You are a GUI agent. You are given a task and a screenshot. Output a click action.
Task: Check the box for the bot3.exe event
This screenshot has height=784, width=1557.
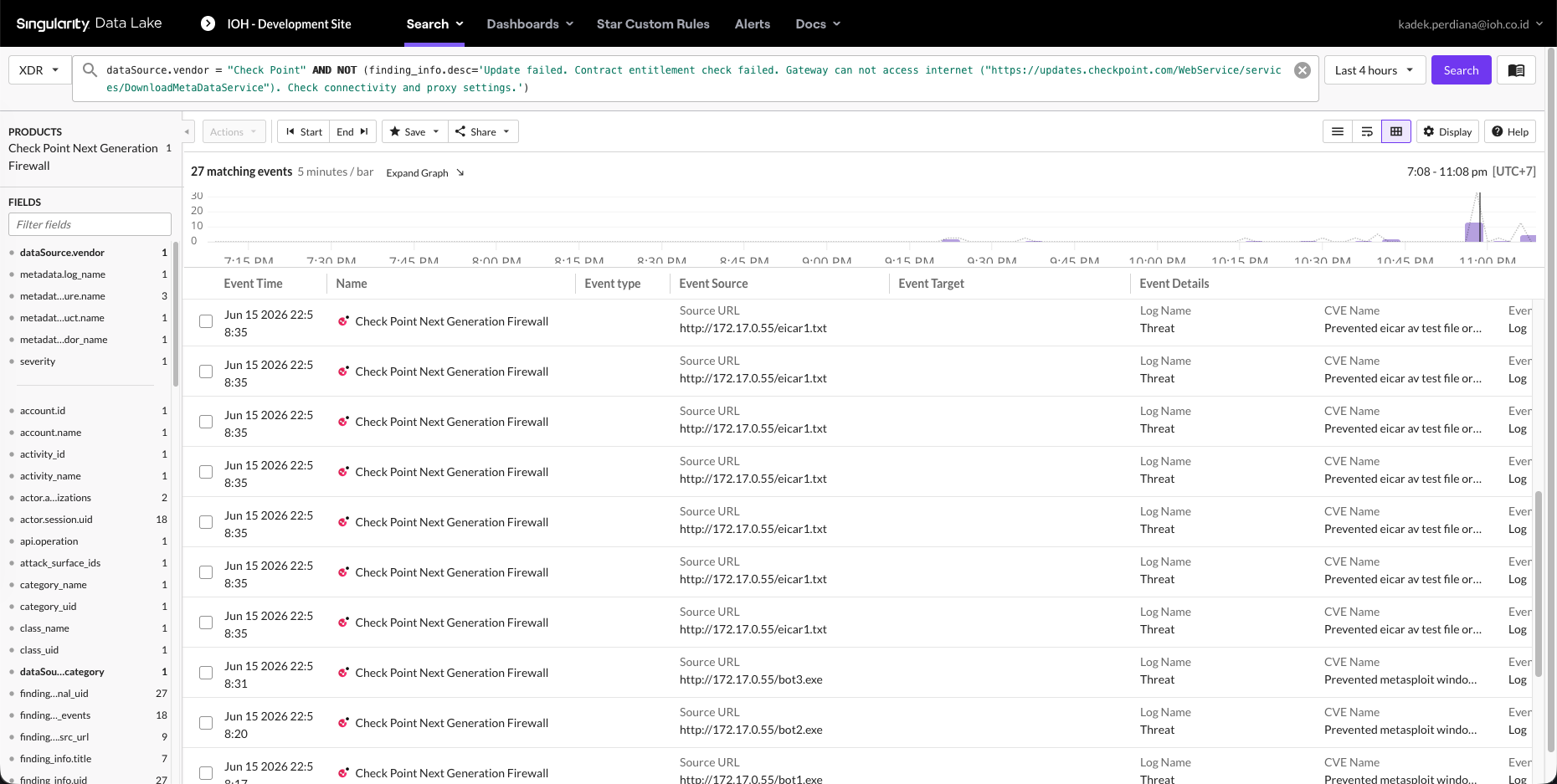(206, 673)
